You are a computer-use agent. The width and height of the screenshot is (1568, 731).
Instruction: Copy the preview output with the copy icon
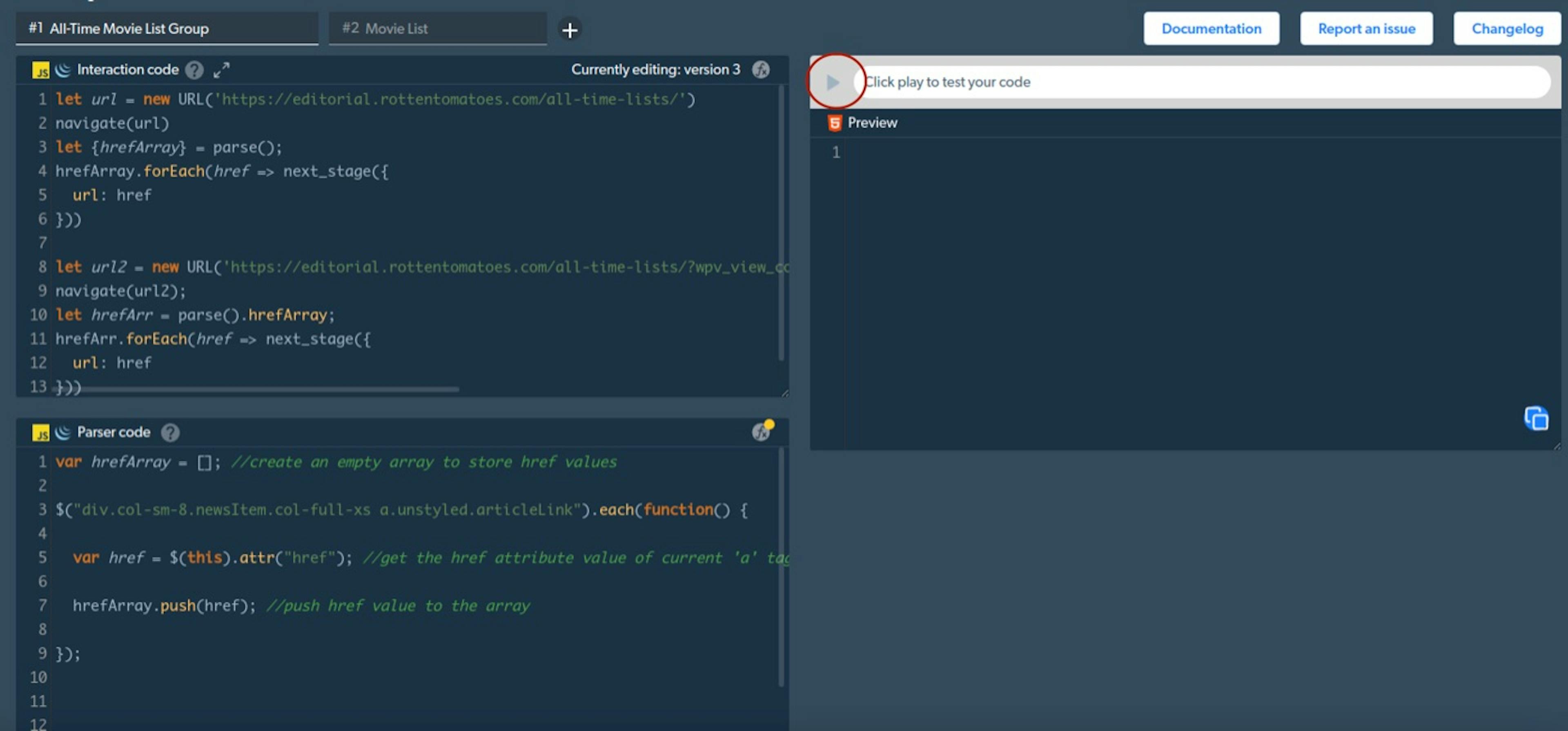pyautogui.click(x=1536, y=419)
